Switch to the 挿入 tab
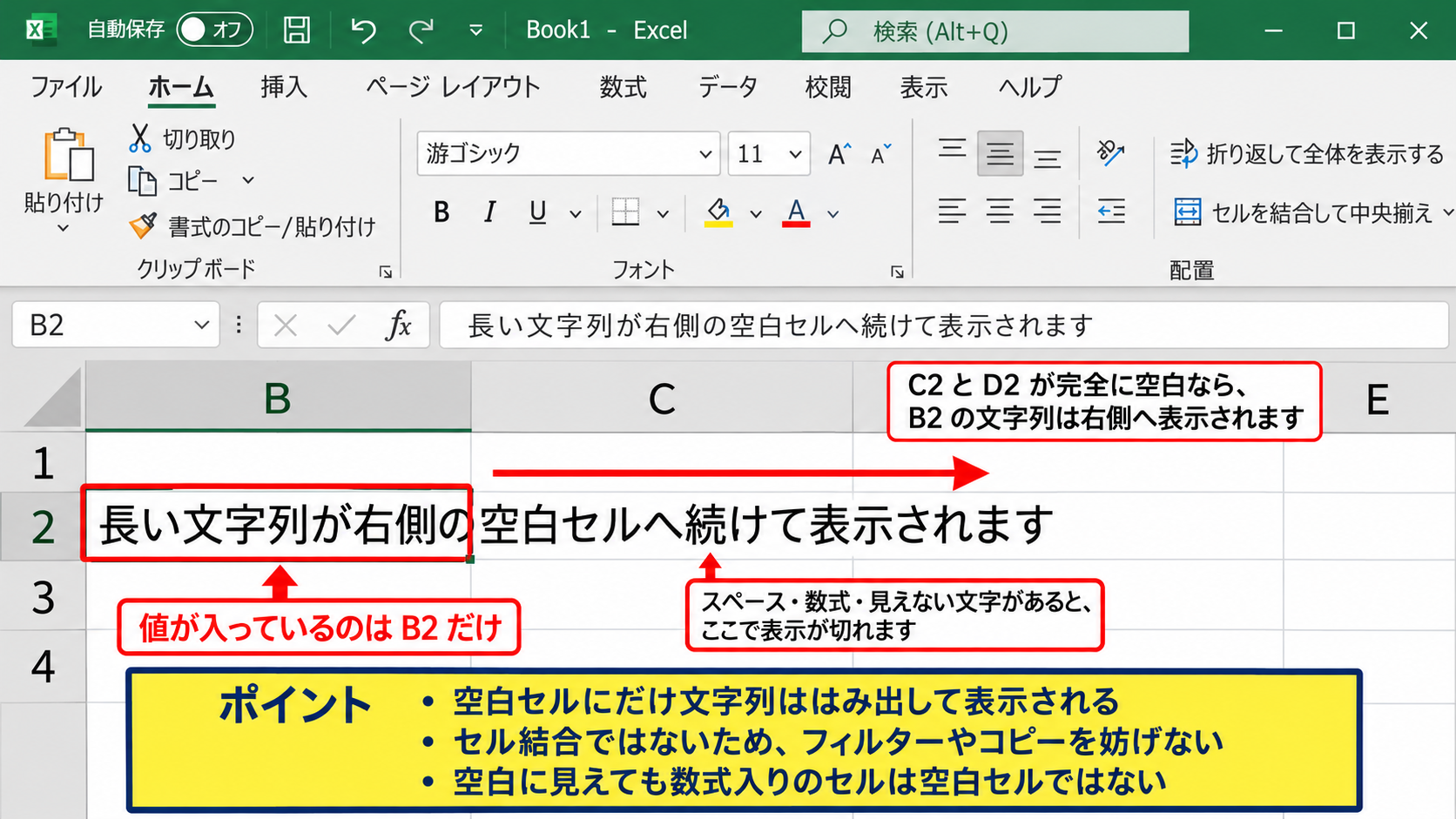1456x819 pixels. tap(284, 87)
